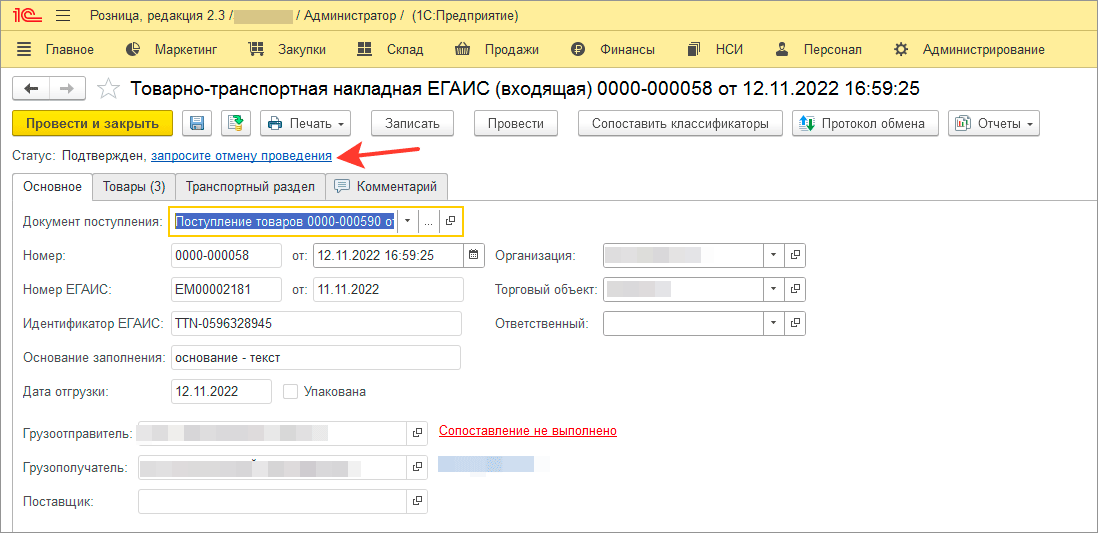
Task: Switch to the Комментарий tab
Action: tap(387, 187)
